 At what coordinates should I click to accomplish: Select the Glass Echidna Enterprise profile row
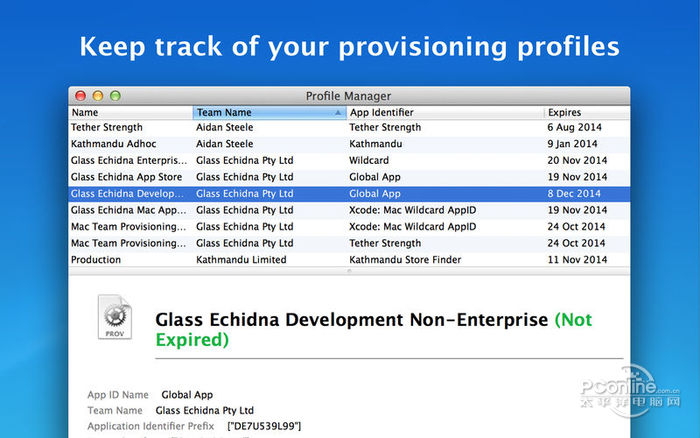click(x=349, y=161)
